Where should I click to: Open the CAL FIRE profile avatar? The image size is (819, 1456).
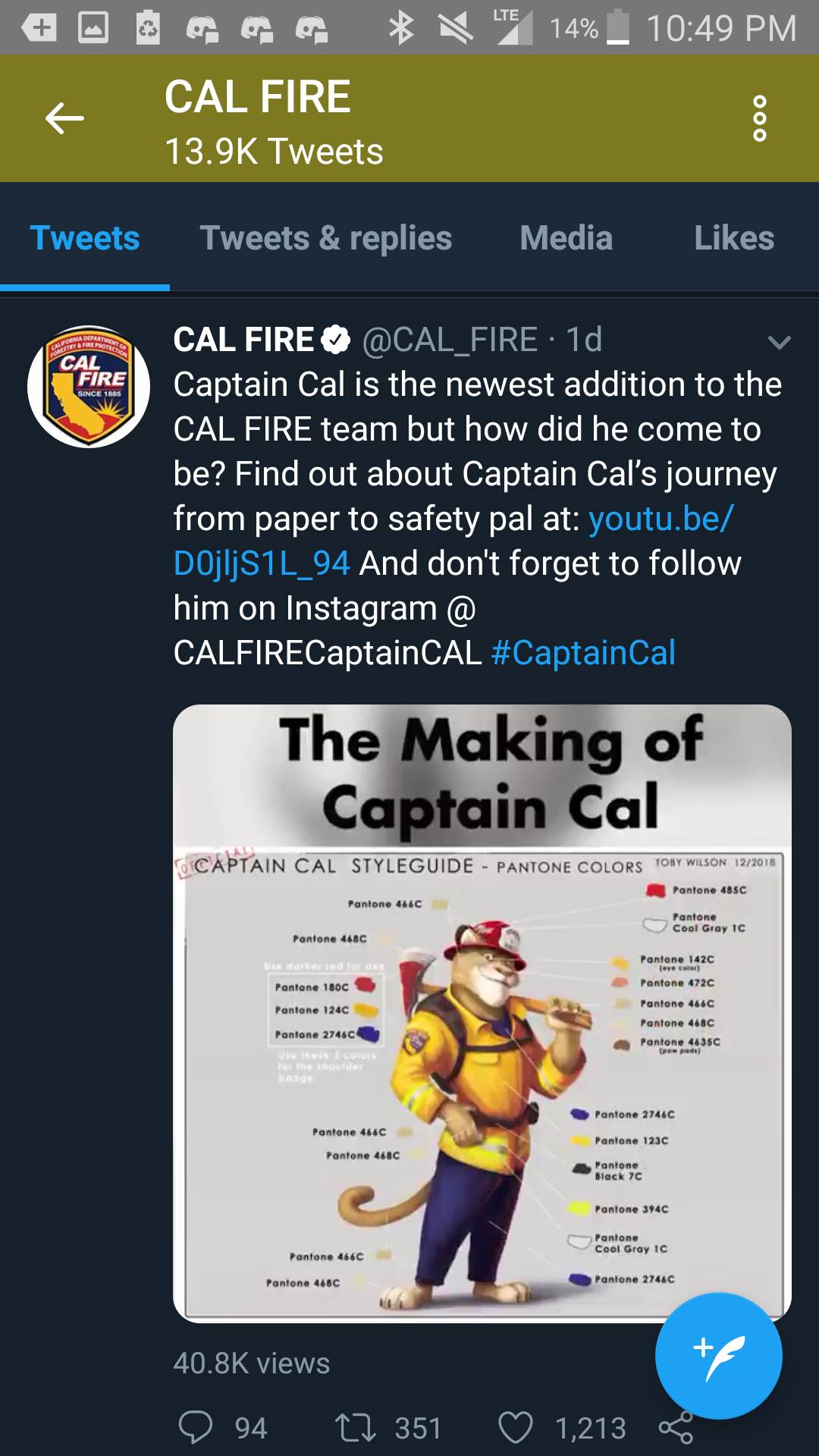pos(87,384)
